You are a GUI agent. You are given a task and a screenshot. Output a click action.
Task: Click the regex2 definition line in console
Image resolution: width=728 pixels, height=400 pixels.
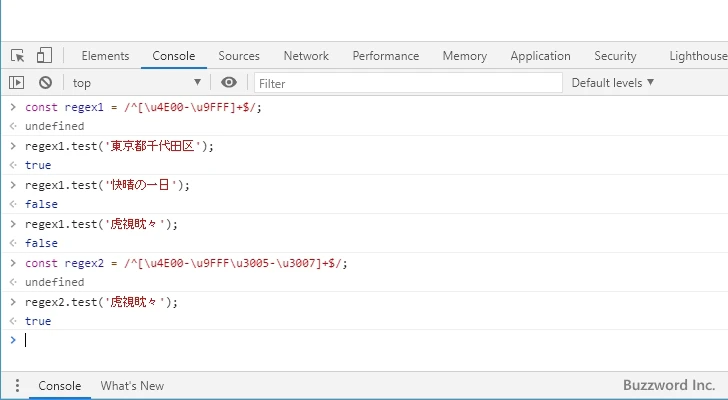(x=186, y=263)
